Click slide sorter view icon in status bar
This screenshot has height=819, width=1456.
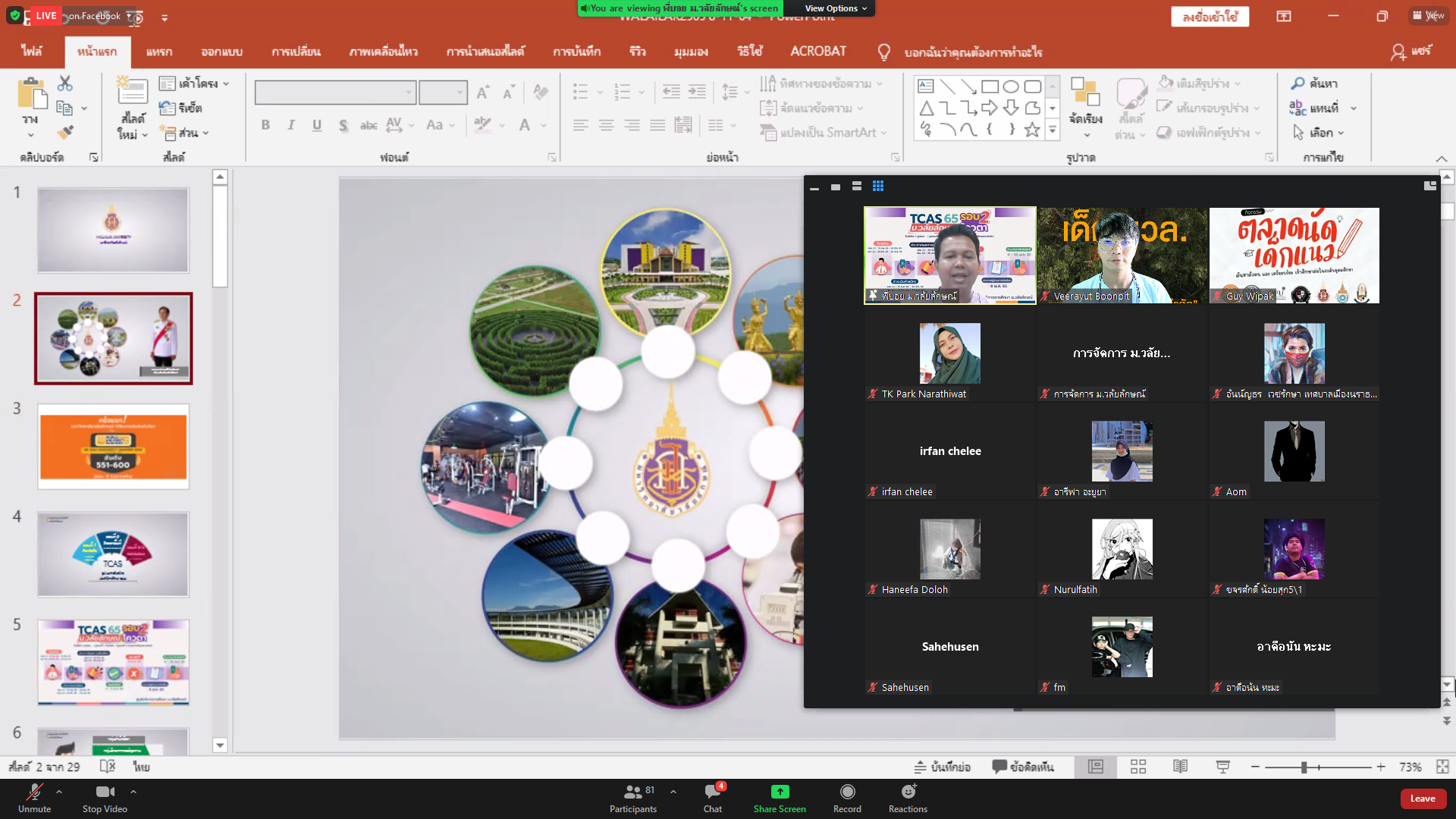[x=1137, y=767]
